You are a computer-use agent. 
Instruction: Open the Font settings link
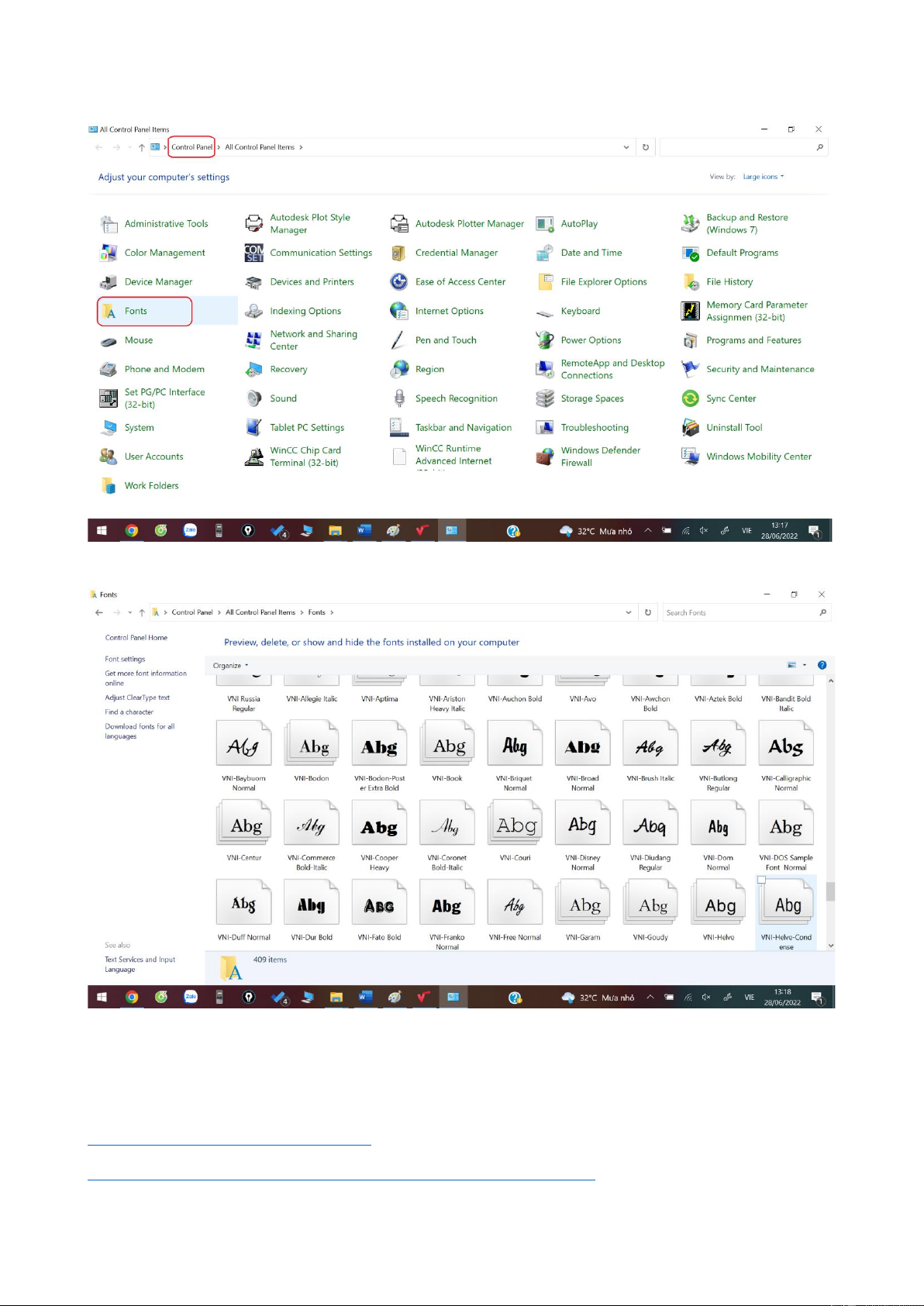click(125, 660)
